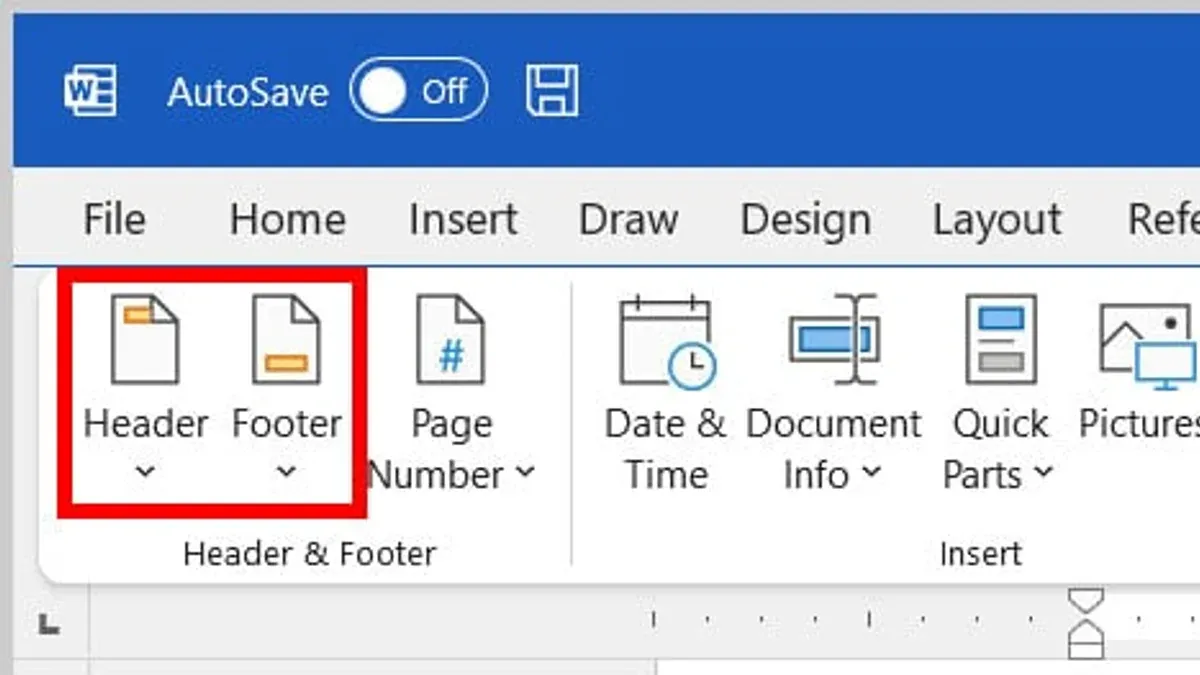Click the 'Header & Footer' group label
This screenshot has width=1200, height=675.
[x=310, y=553]
